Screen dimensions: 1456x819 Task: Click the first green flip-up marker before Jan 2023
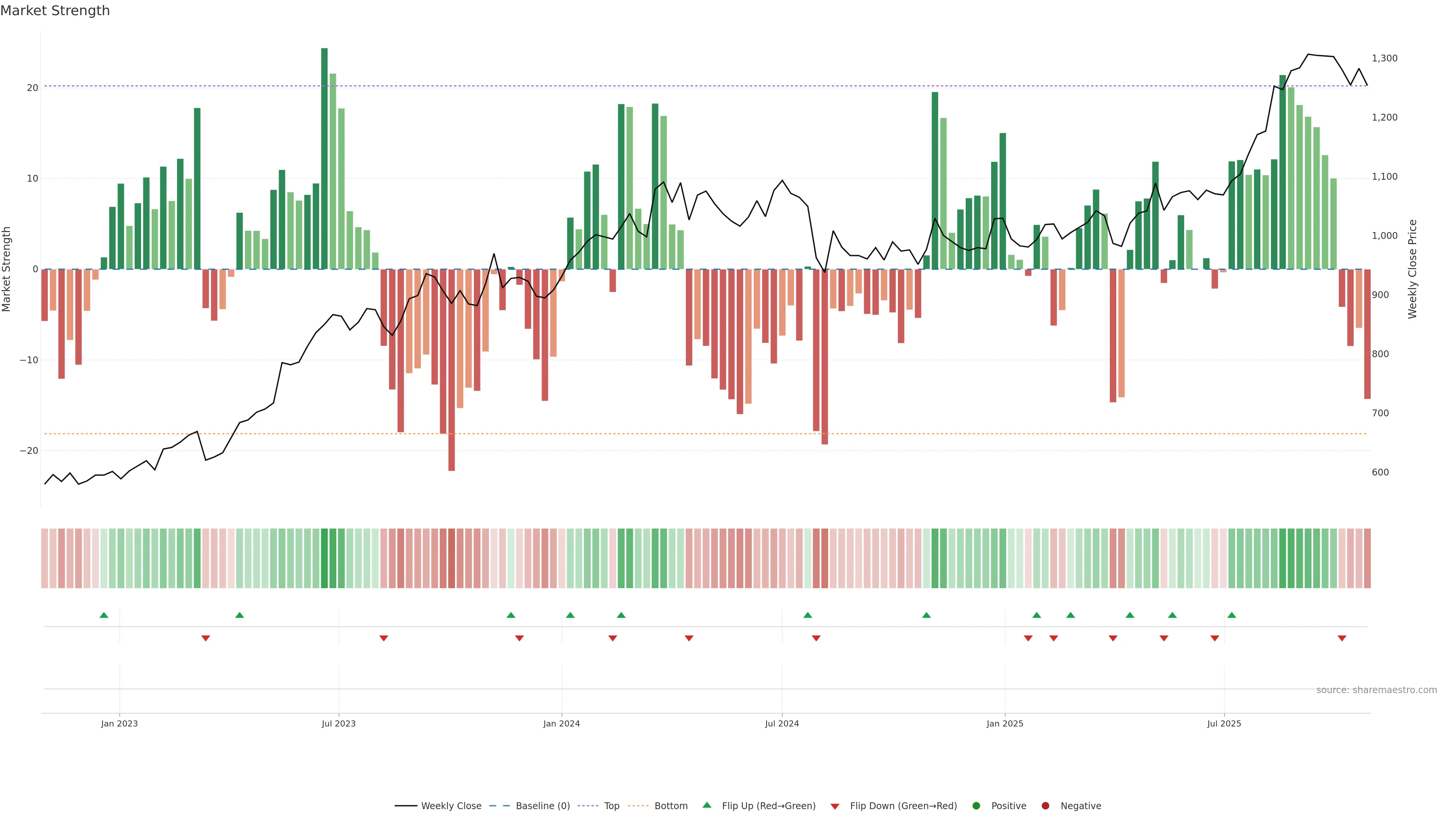click(104, 615)
